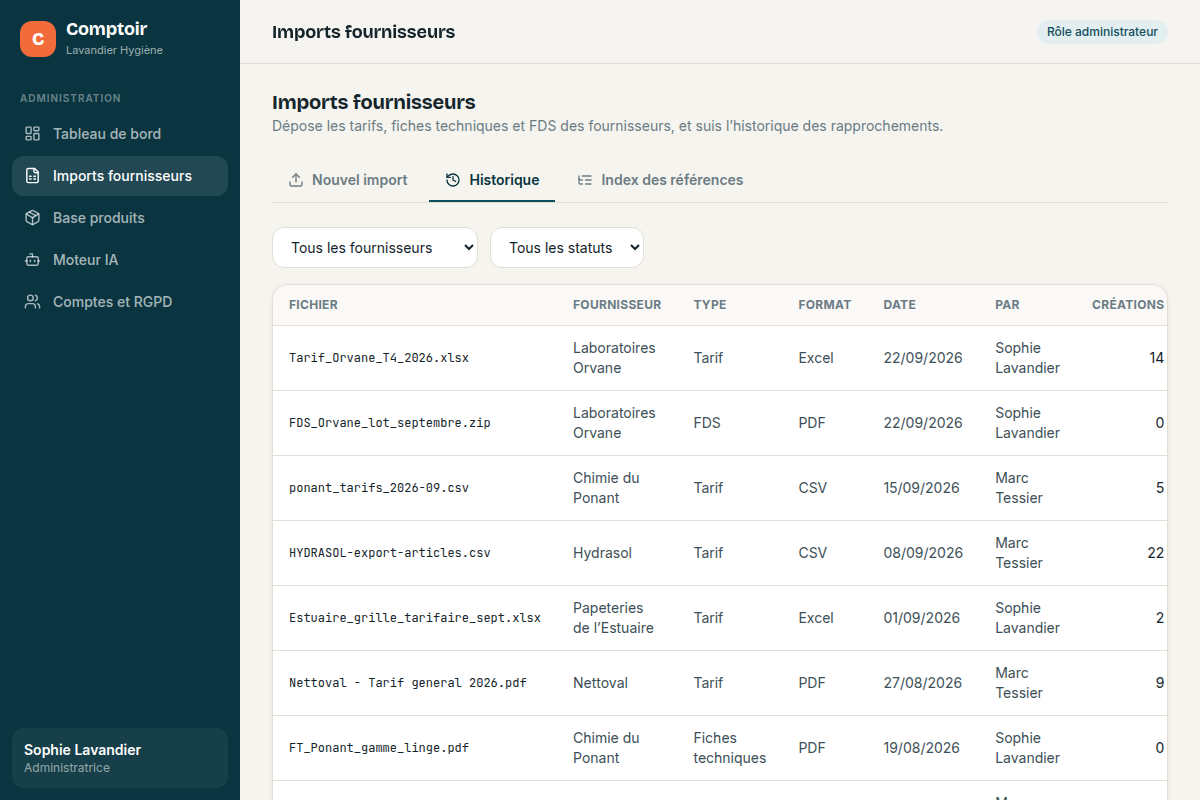Click the FORMAT column header
This screenshot has height=800, width=1200.
click(x=824, y=305)
